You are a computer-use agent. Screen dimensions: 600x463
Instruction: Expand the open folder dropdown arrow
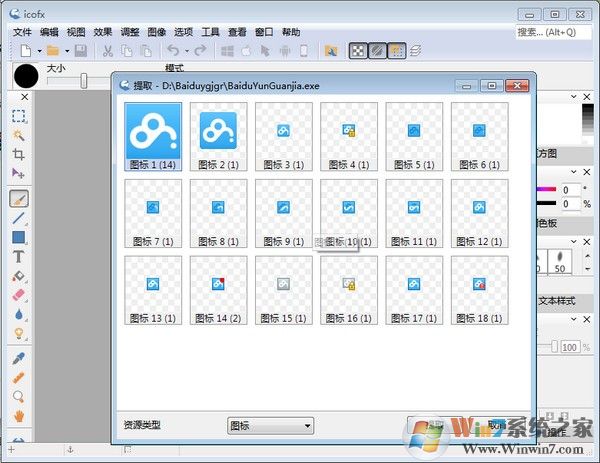click(66, 50)
